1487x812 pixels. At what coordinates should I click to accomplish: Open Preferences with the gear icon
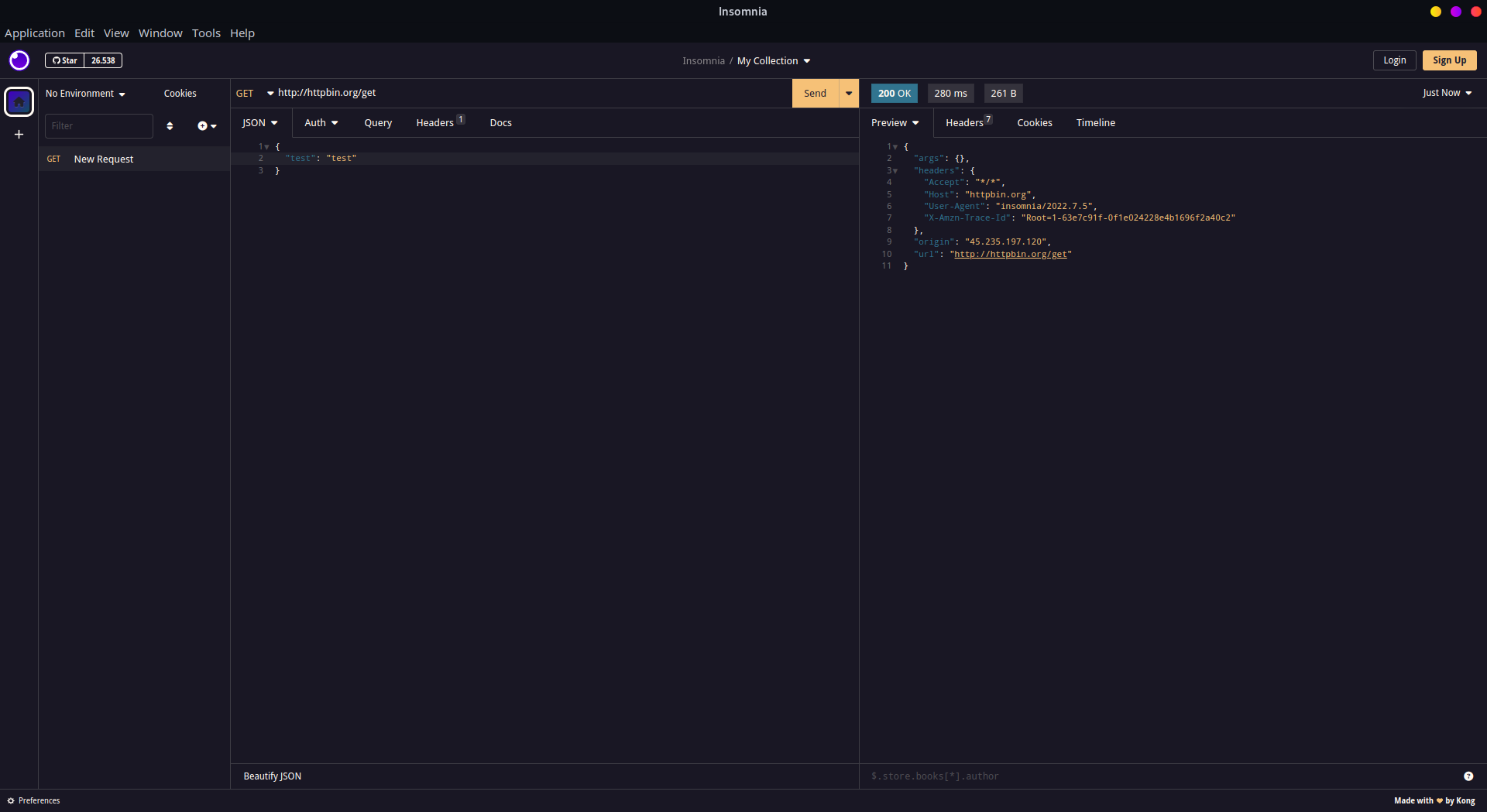pos(12,800)
